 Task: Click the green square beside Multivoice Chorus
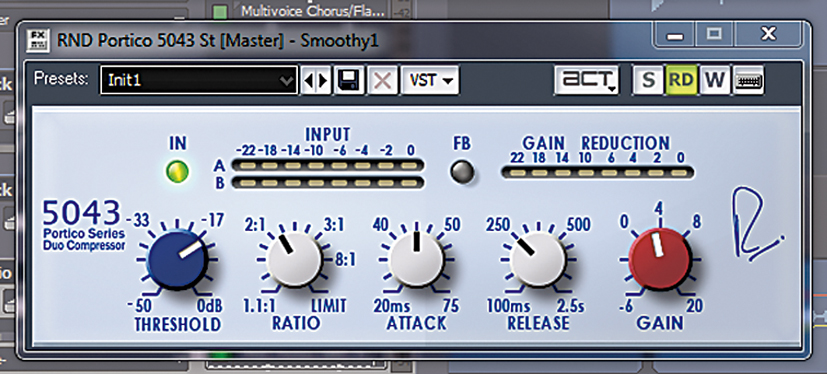point(220,11)
